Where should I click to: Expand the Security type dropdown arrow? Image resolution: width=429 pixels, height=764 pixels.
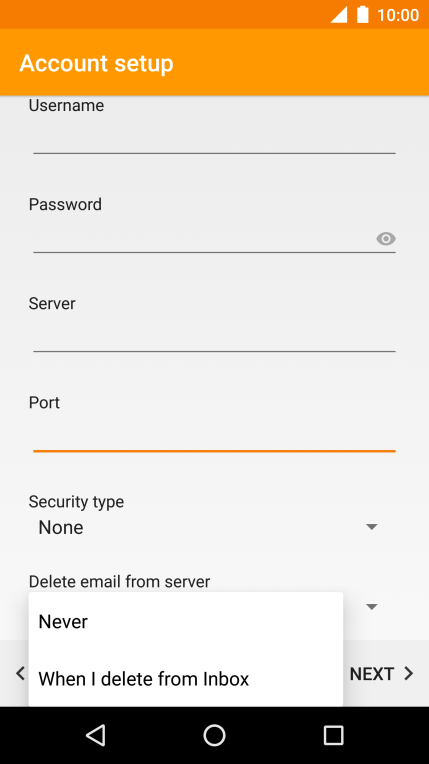(371, 527)
